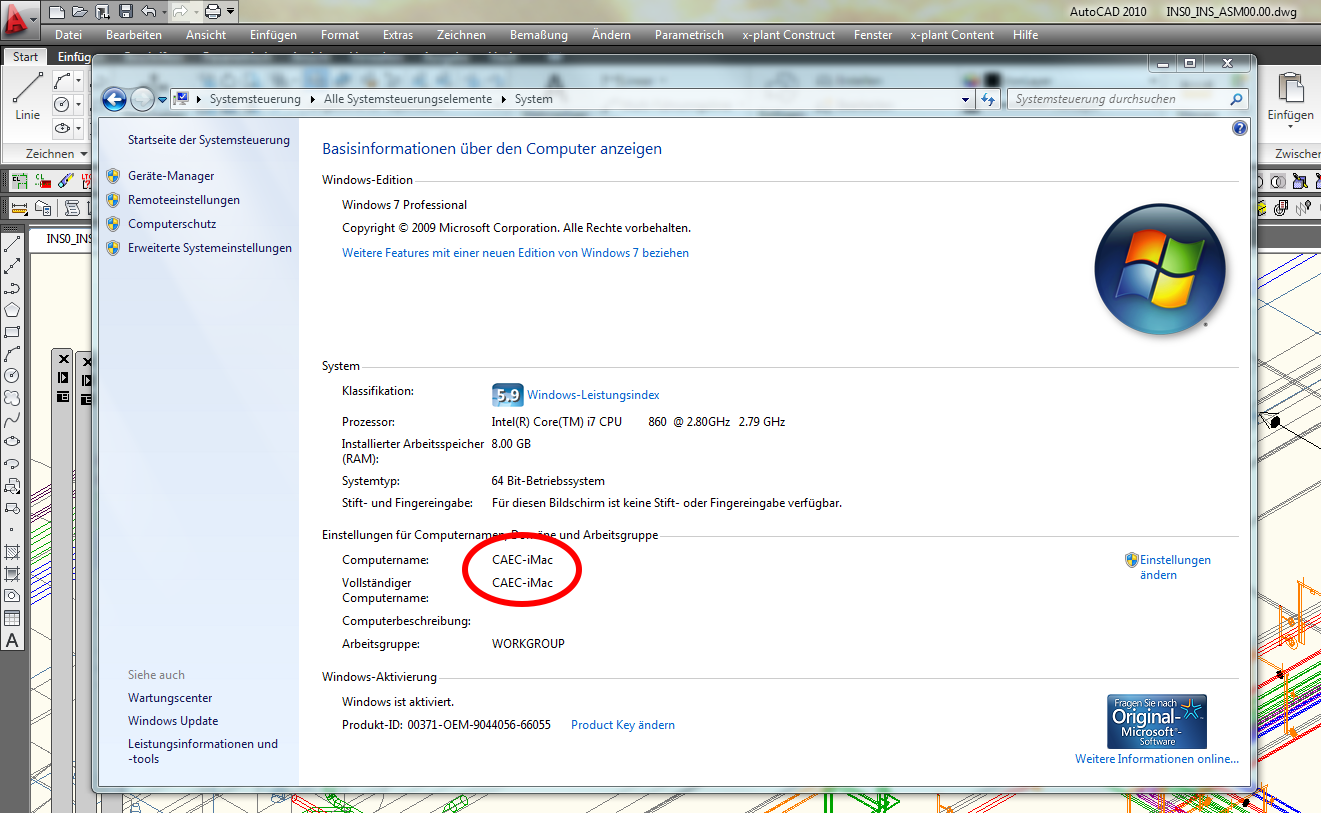Select the Ellipse tool in the Zeichnen panel
1321x813 pixels.
[63, 128]
